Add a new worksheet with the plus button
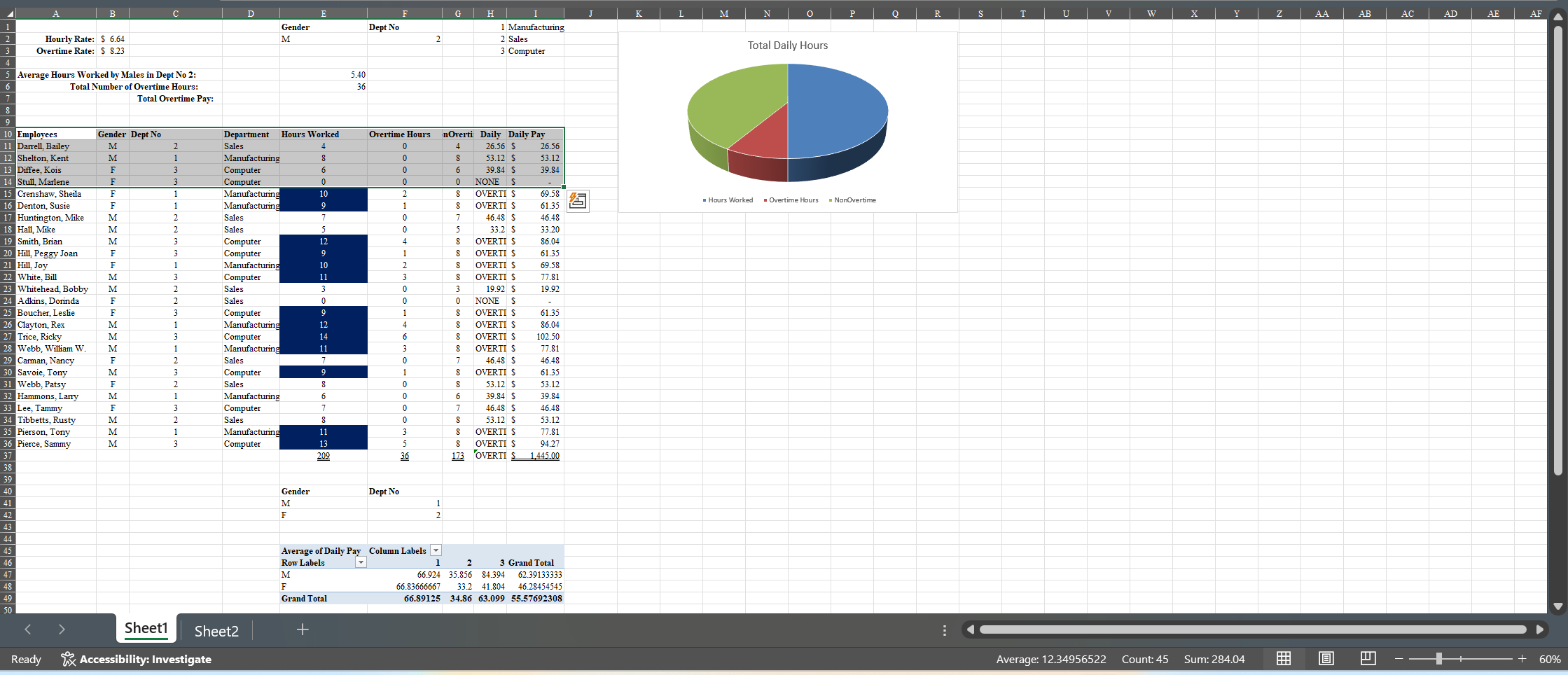The height and width of the screenshot is (675, 1568). coord(302,629)
